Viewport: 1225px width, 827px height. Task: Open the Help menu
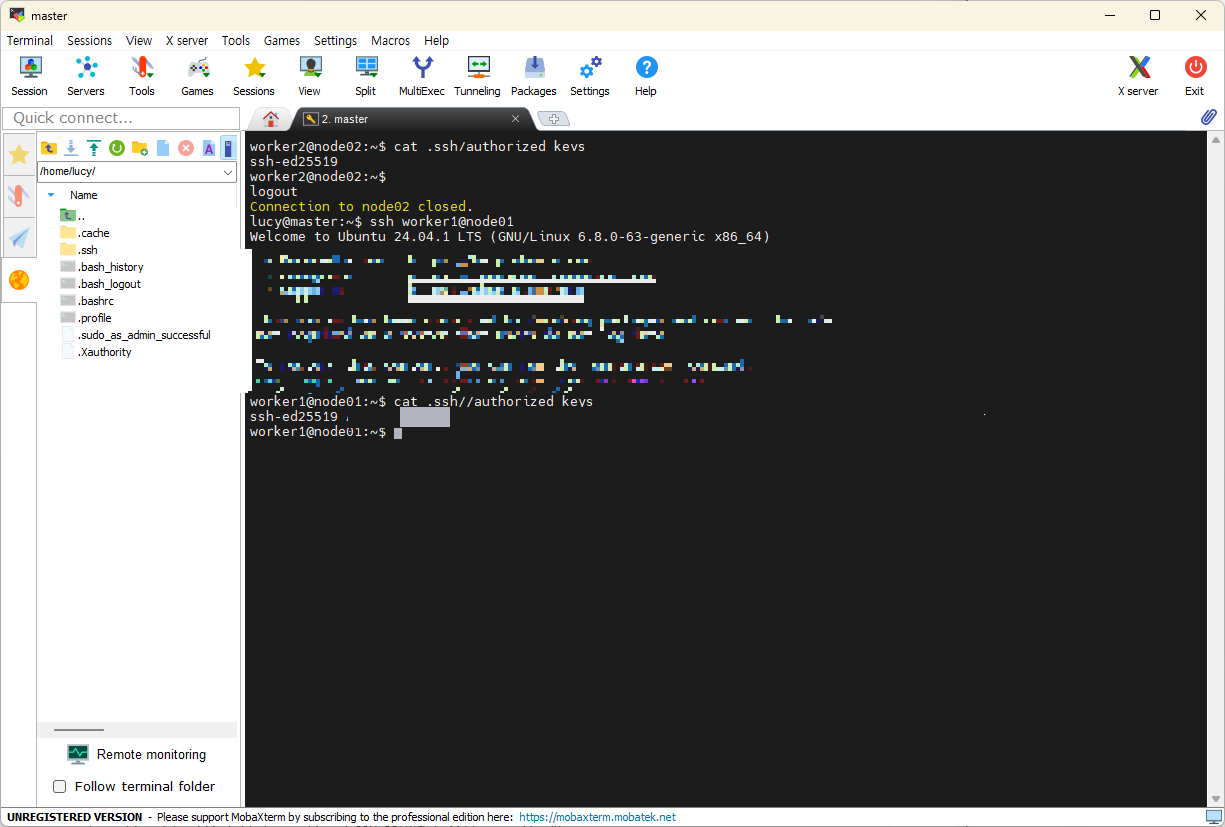[x=437, y=41]
